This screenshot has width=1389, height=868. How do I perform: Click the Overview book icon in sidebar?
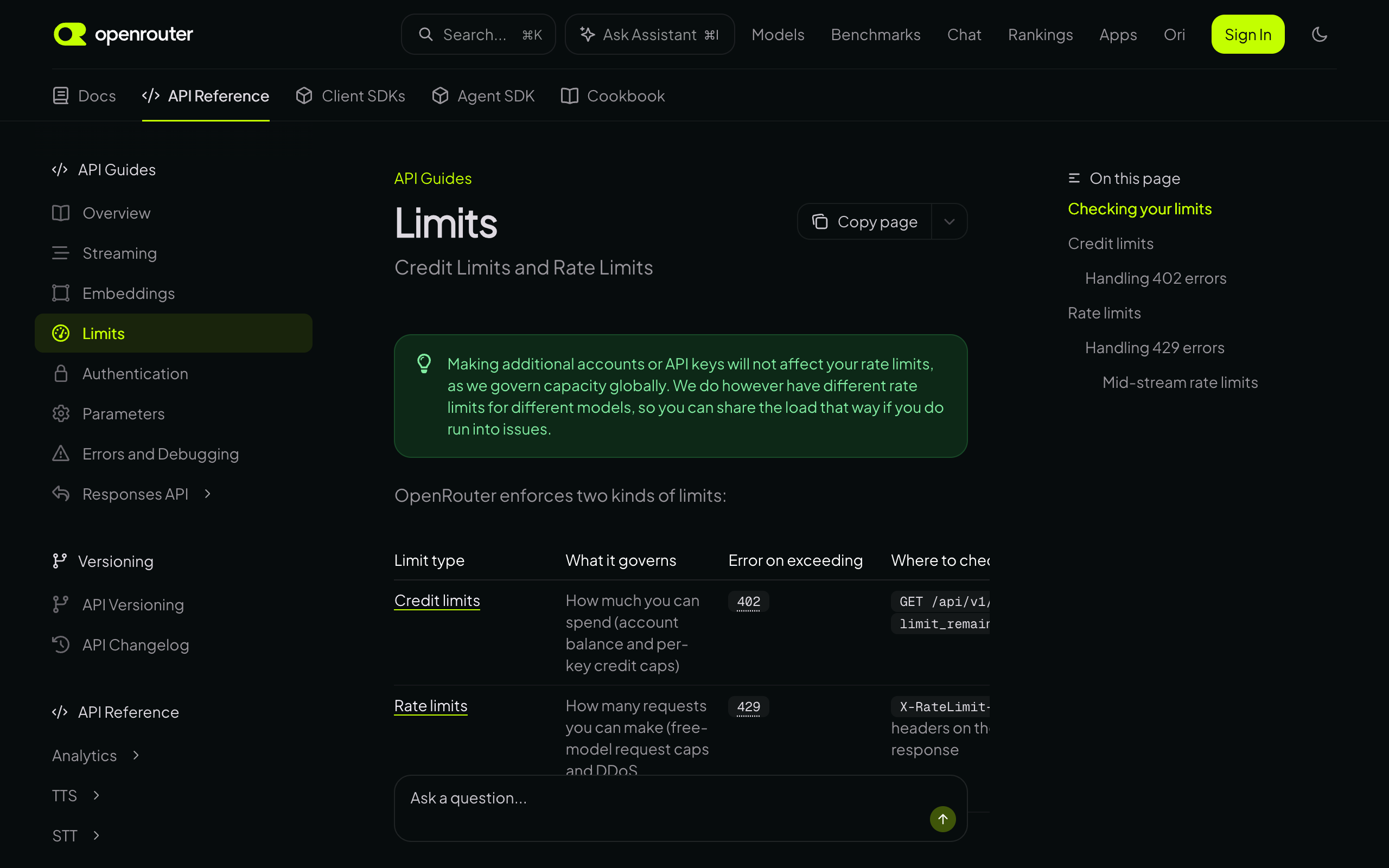(x=61, y=213)
